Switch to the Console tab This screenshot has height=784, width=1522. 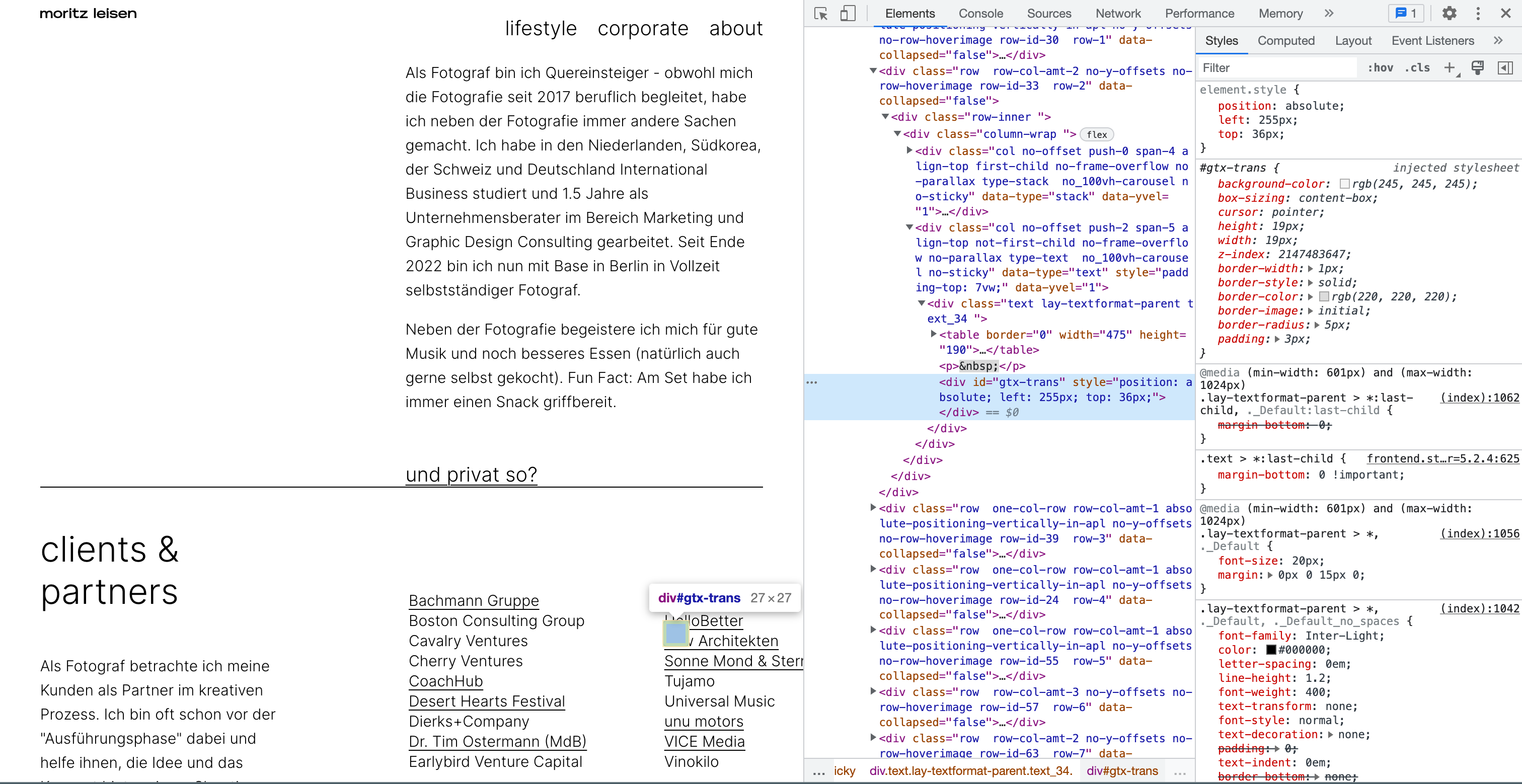[980, 14]
